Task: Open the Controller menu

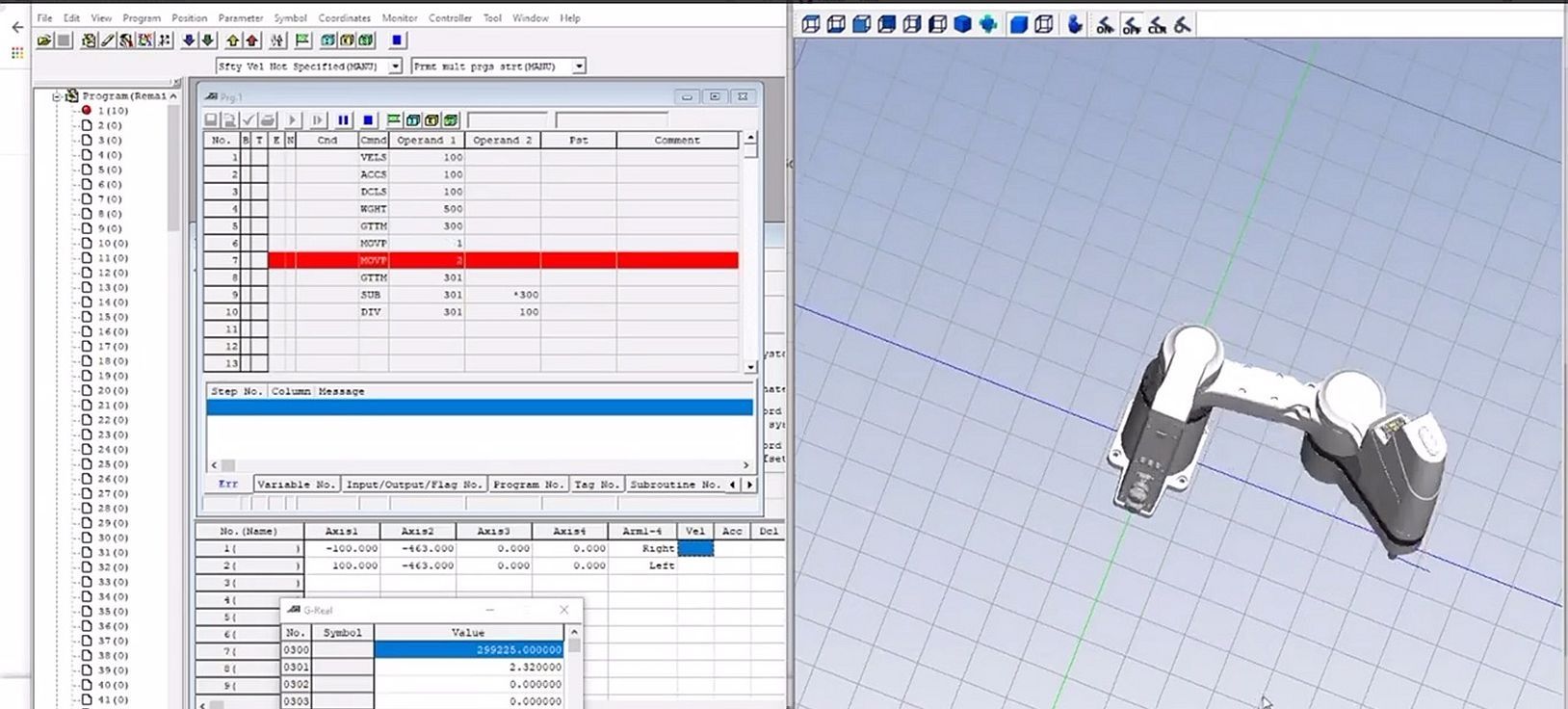Action: [x=450, y=17]
